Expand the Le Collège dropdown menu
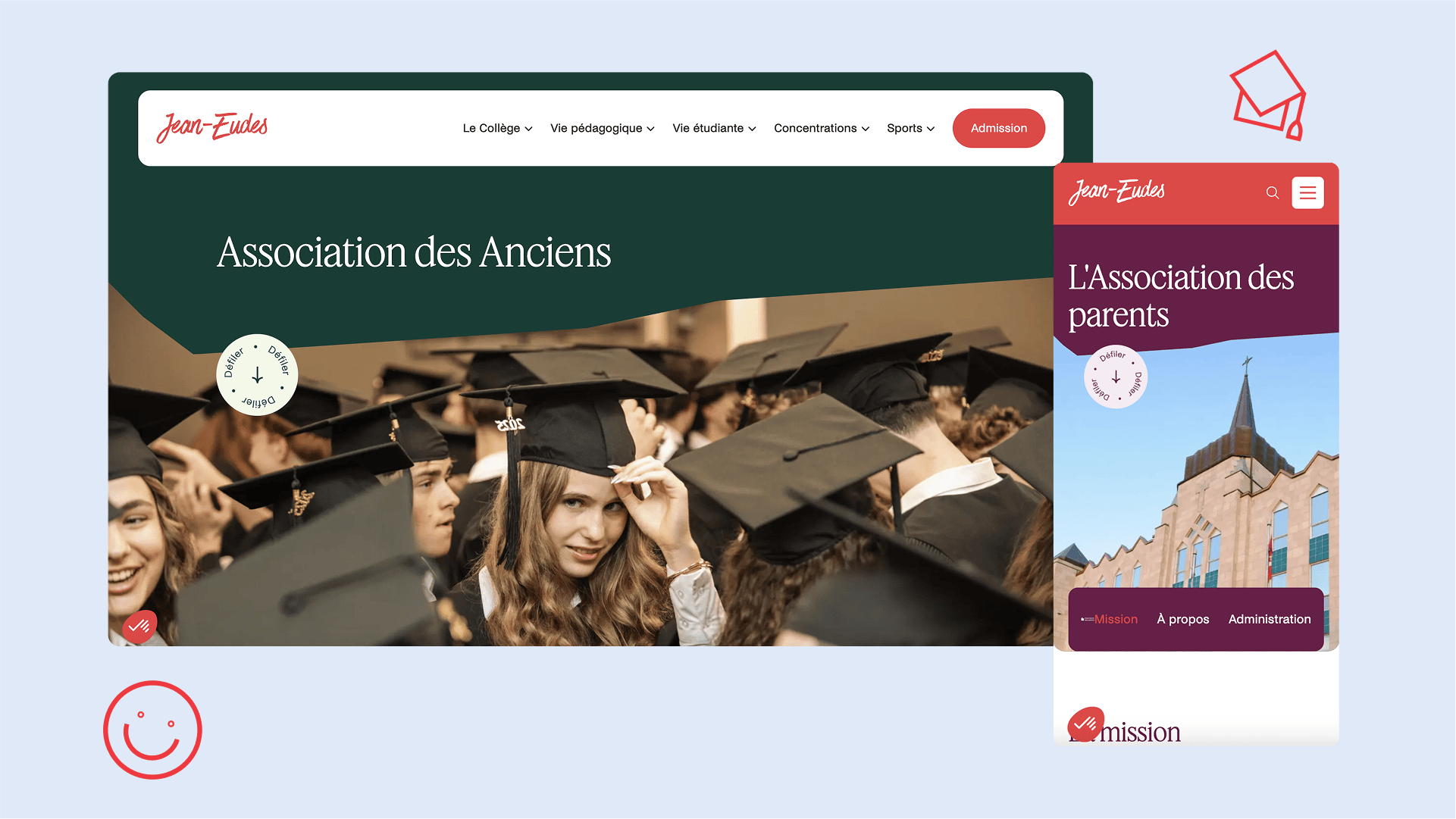Screen dimensions: 1456x819 coord(497,128)
